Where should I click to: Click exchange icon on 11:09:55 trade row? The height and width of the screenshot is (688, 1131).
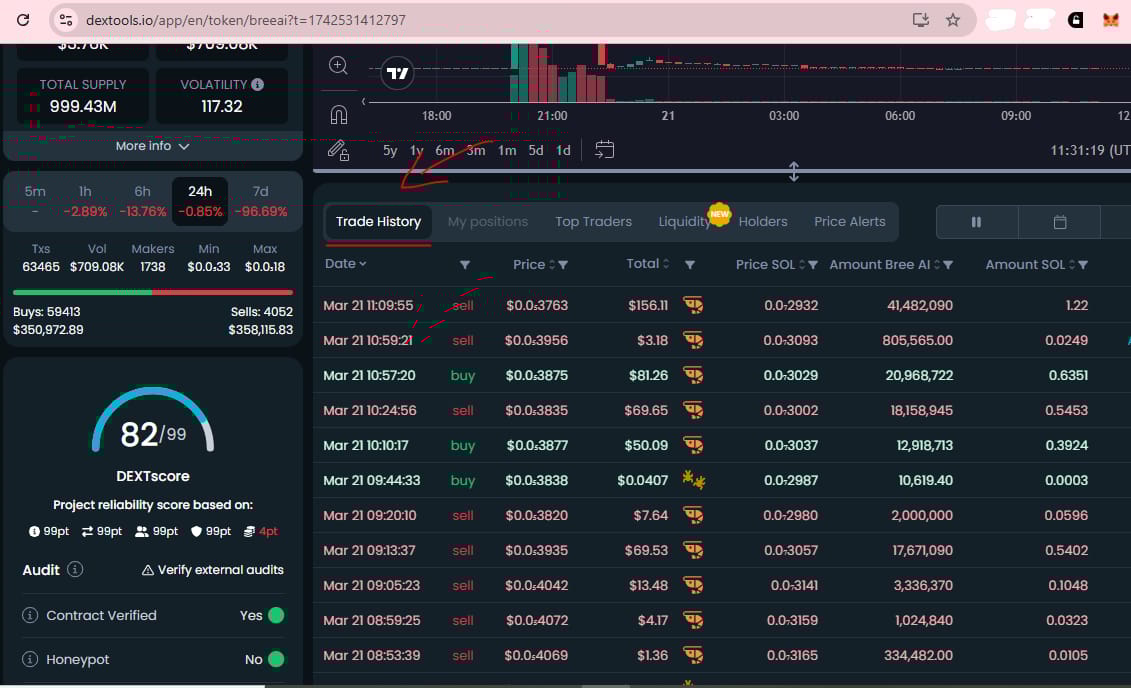point(693,305)
